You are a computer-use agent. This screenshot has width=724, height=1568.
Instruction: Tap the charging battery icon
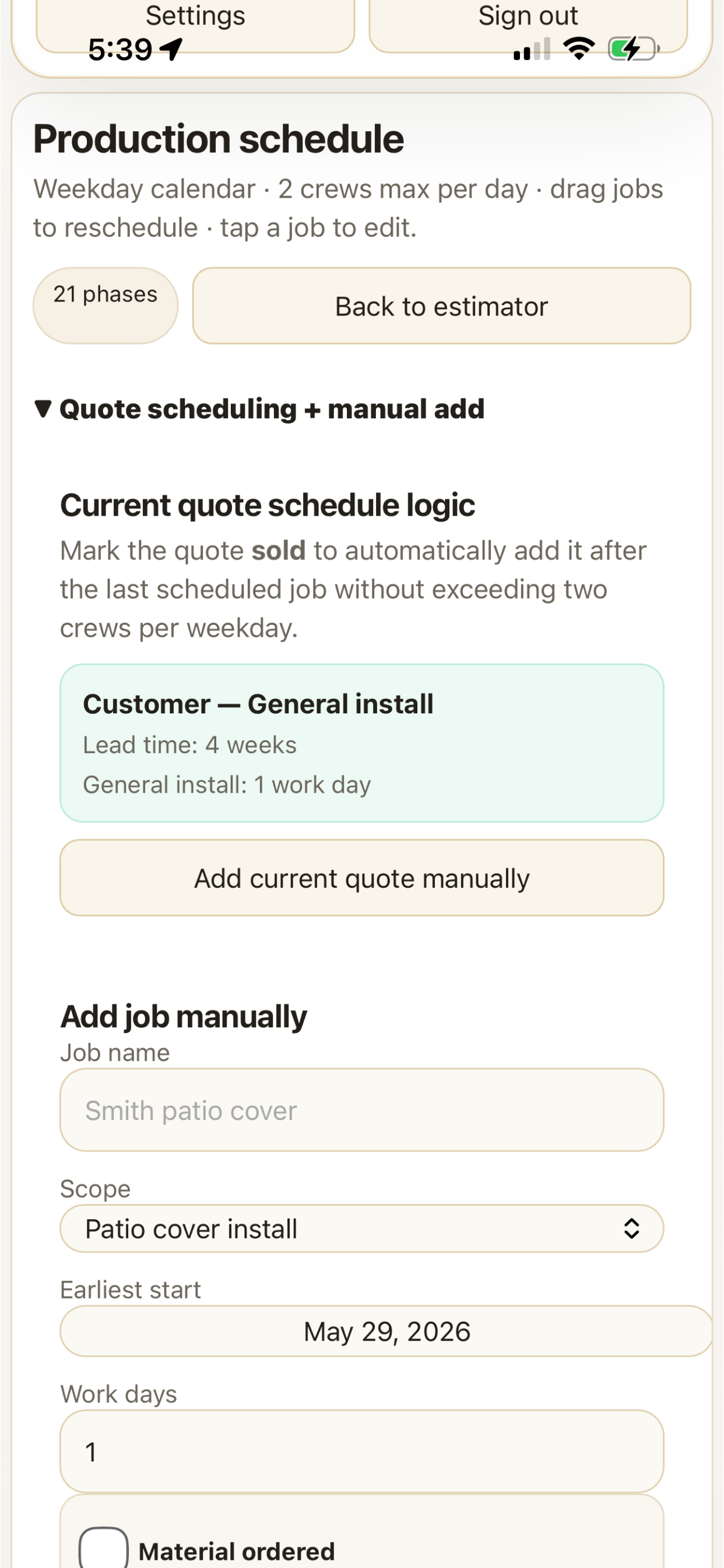pyautogui.click(x=634, y=50)
